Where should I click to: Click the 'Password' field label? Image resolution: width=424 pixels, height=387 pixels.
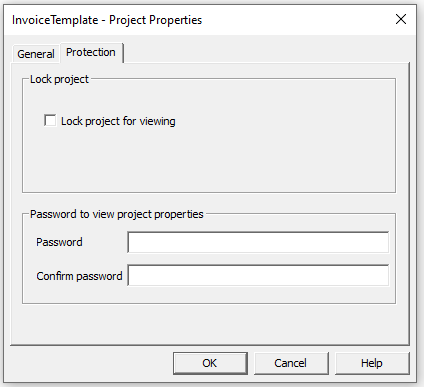click(59, 242)
